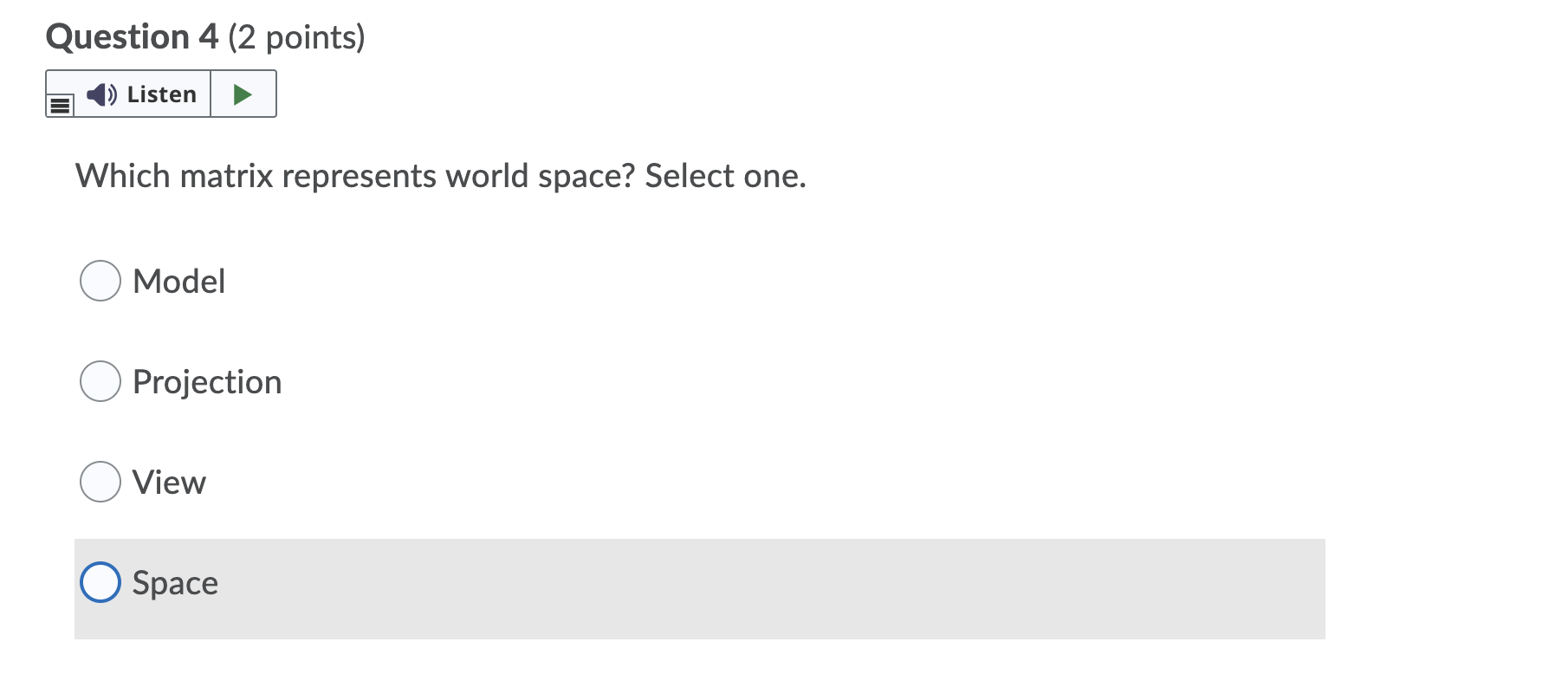Click the question prompt about world space
Screen dimensions: 1568x700
click(x=441, y=176)
